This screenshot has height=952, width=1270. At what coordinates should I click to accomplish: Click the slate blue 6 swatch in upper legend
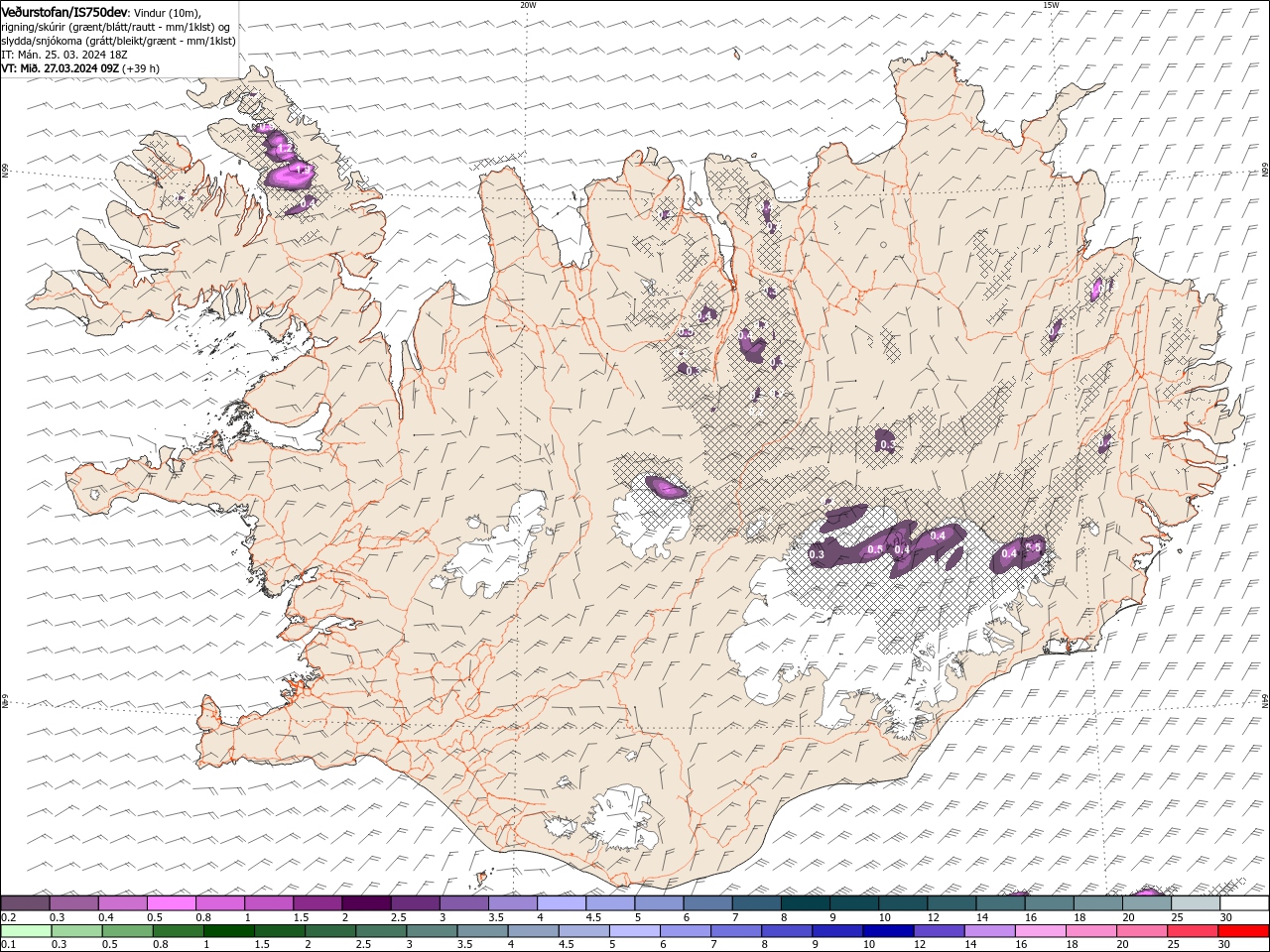pos(706,903)
